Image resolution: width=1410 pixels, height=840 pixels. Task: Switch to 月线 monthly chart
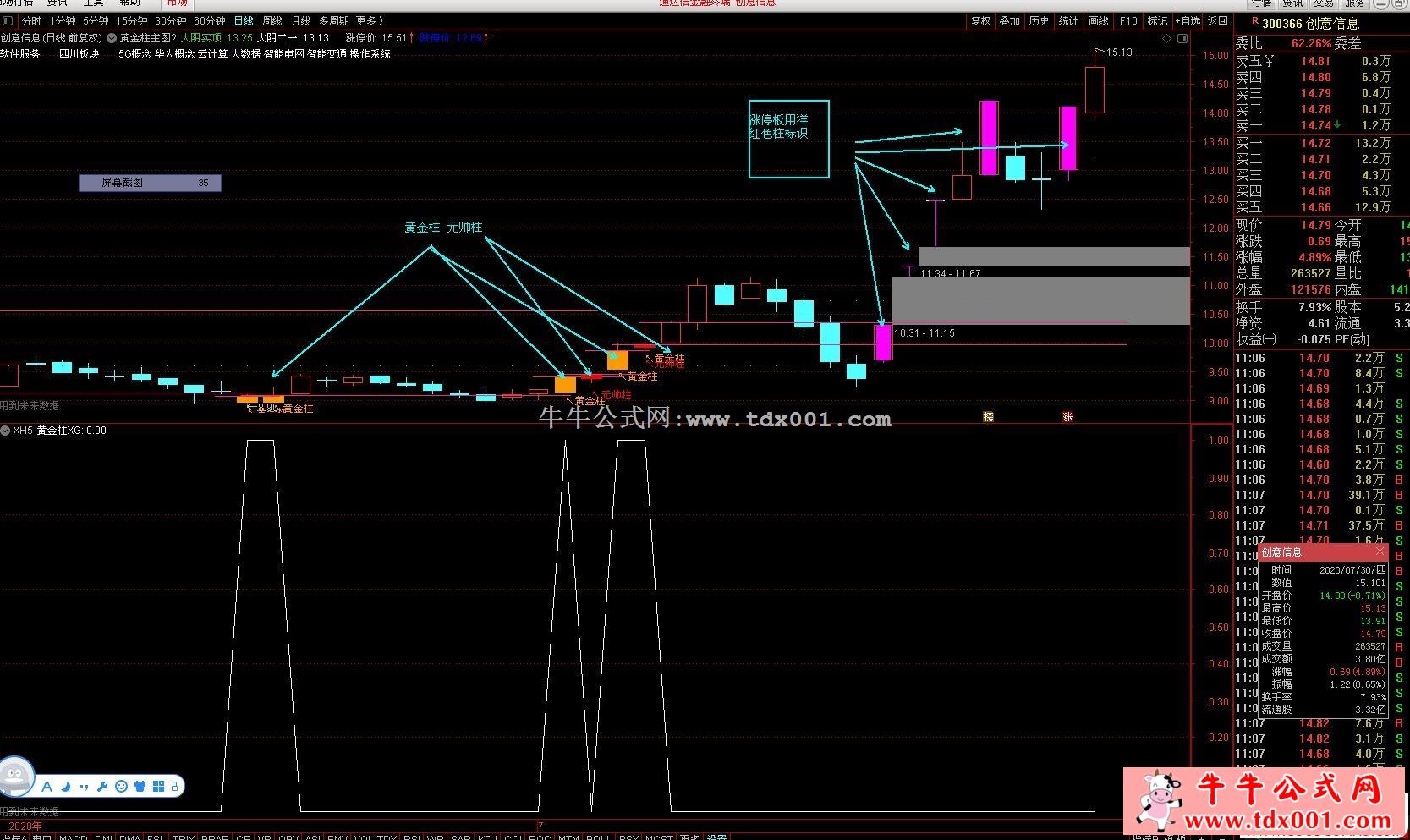[301, 21]
